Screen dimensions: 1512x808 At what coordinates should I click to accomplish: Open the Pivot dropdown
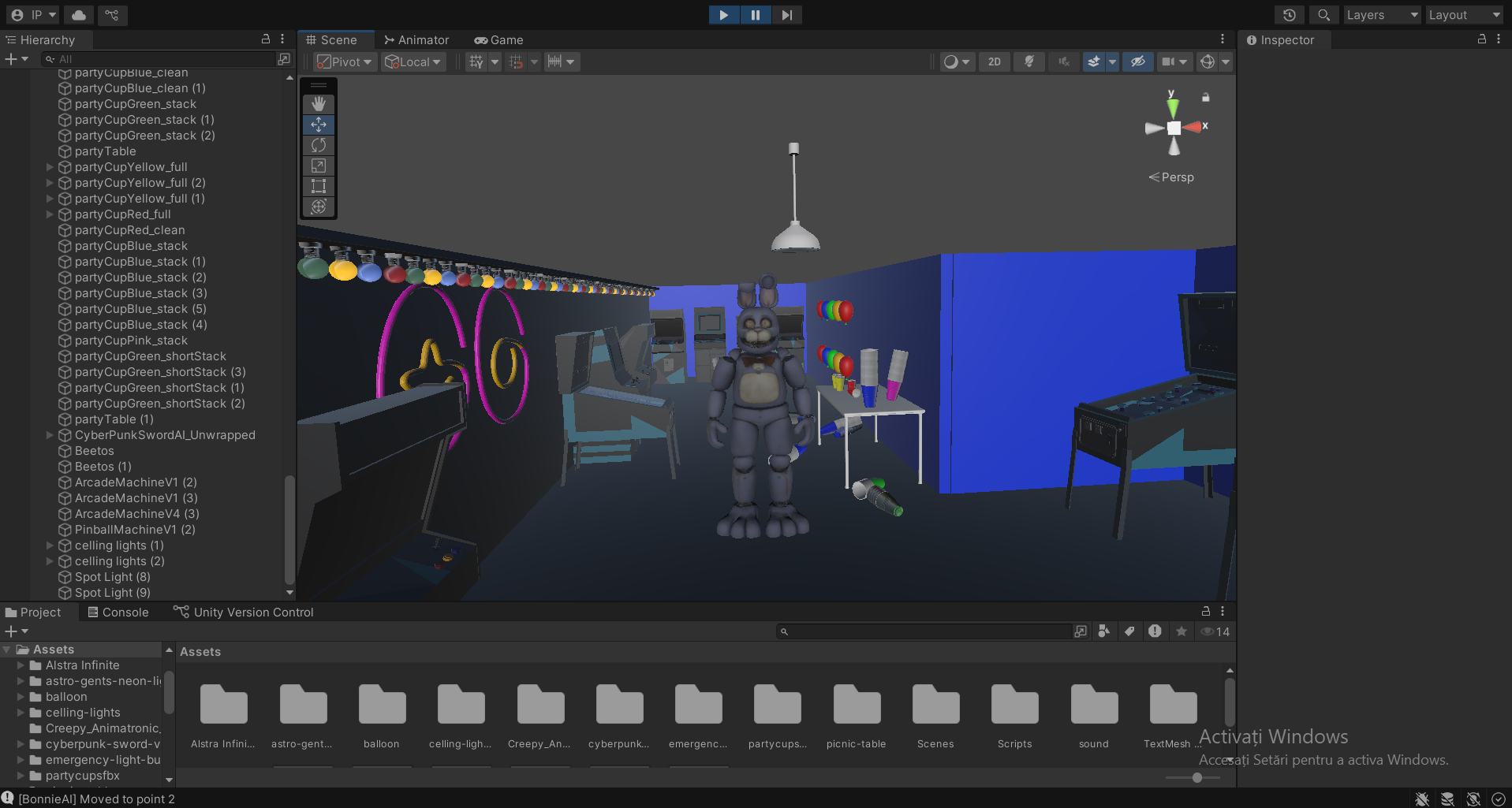[344, 61]
